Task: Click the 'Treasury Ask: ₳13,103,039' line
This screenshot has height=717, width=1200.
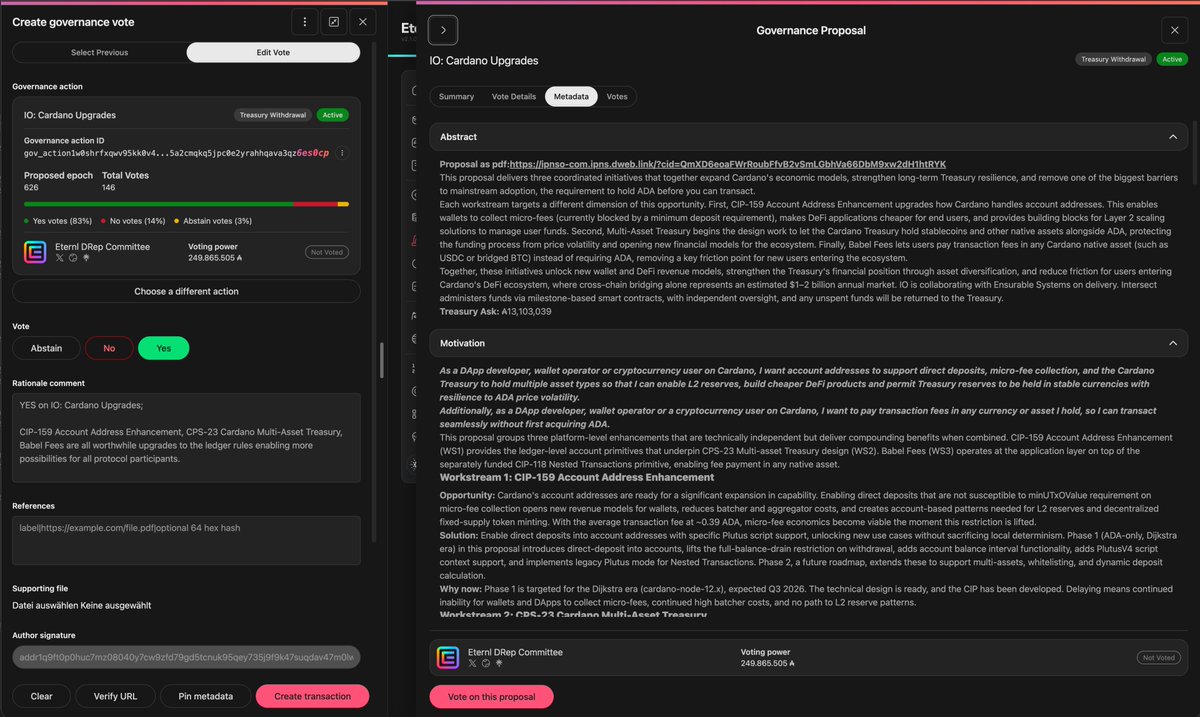Action: point(496,311)
